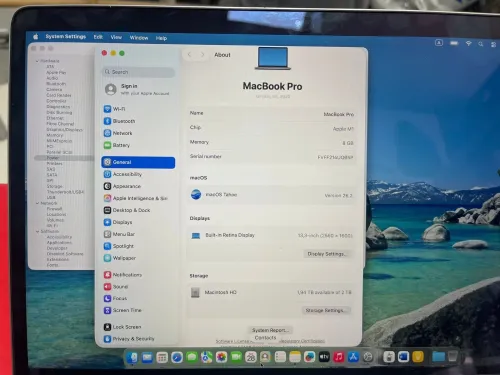Viewport: 500px width, 375px height.
Task: Select Applications in System Information tree
Action: pos(59,242)
